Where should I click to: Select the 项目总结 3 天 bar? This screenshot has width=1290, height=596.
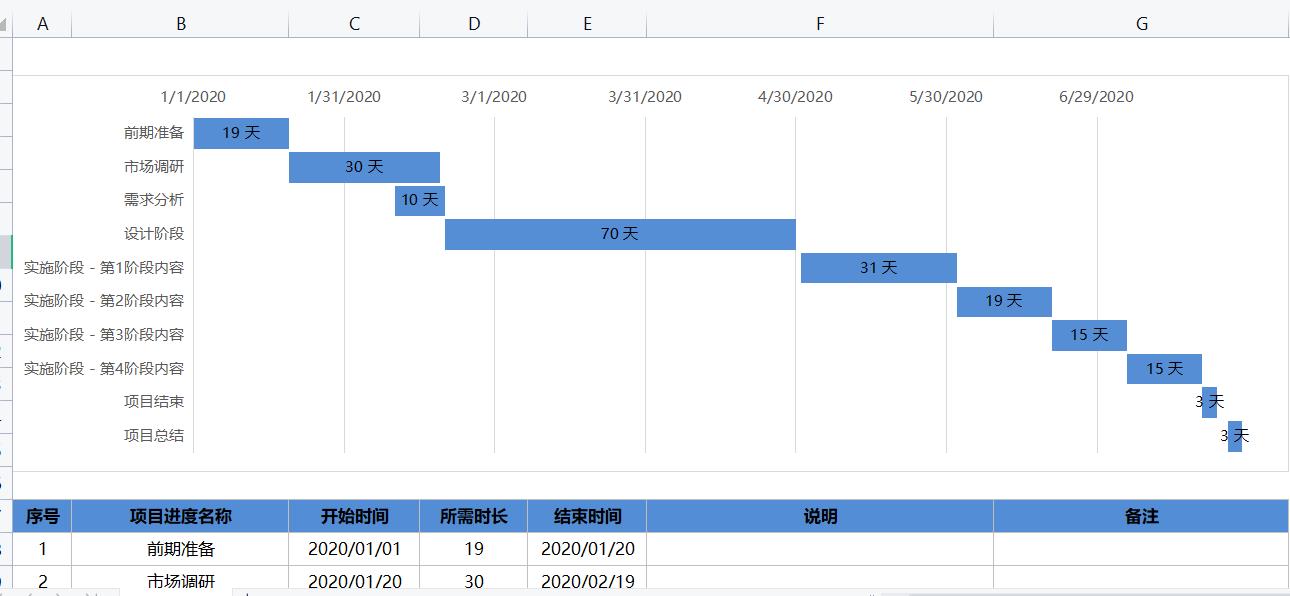pyautogui.click(x=1235, y=436)
